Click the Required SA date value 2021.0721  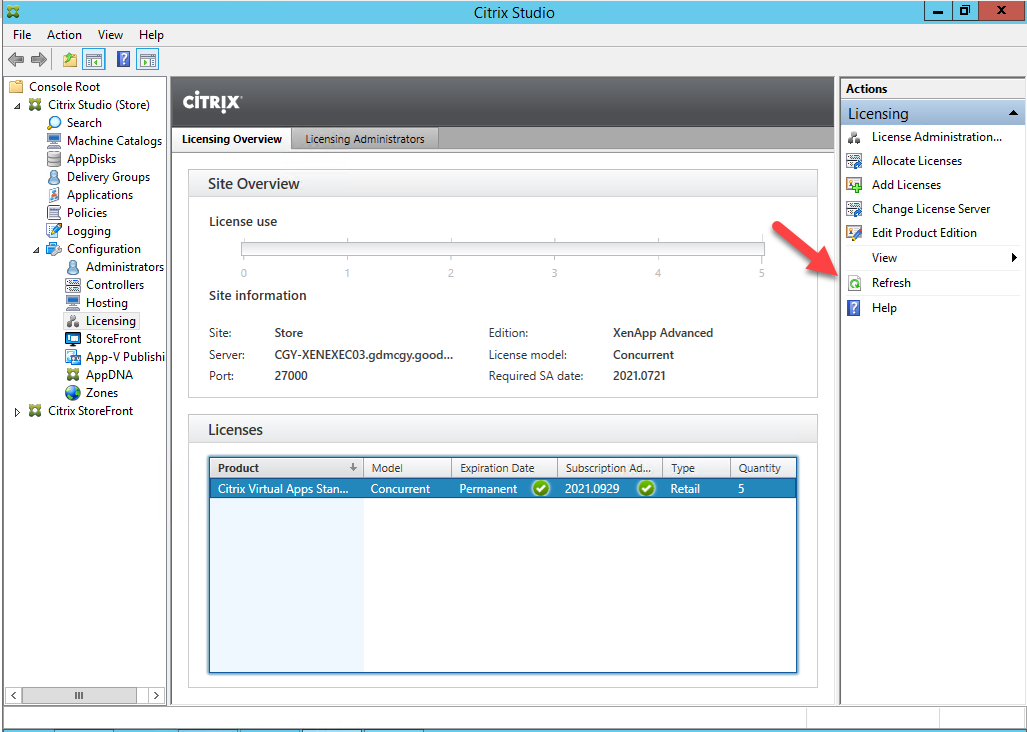(639, 376)
